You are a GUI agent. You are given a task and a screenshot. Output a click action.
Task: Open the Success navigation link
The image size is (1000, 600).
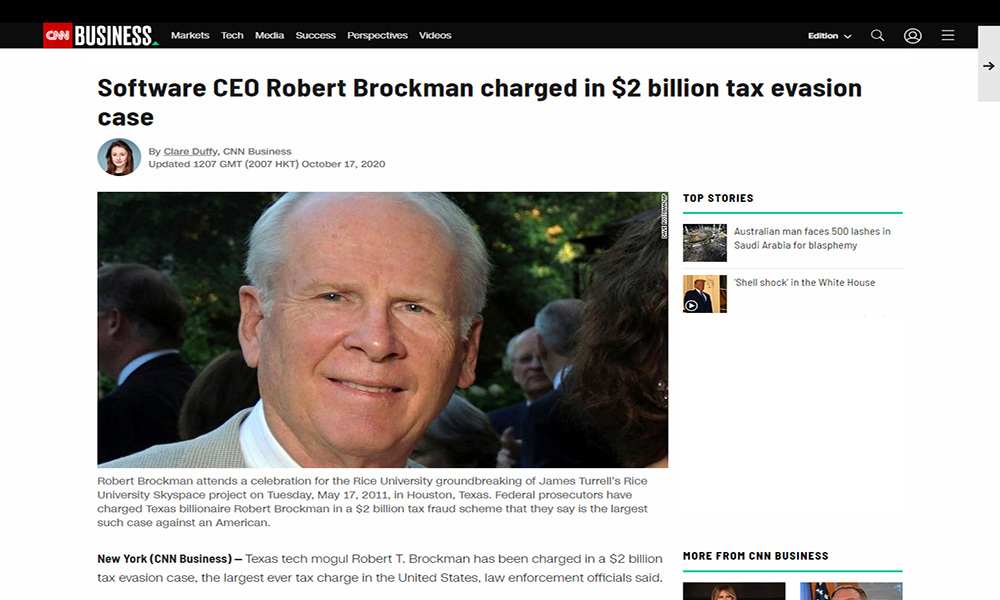(x=315, y=35)
